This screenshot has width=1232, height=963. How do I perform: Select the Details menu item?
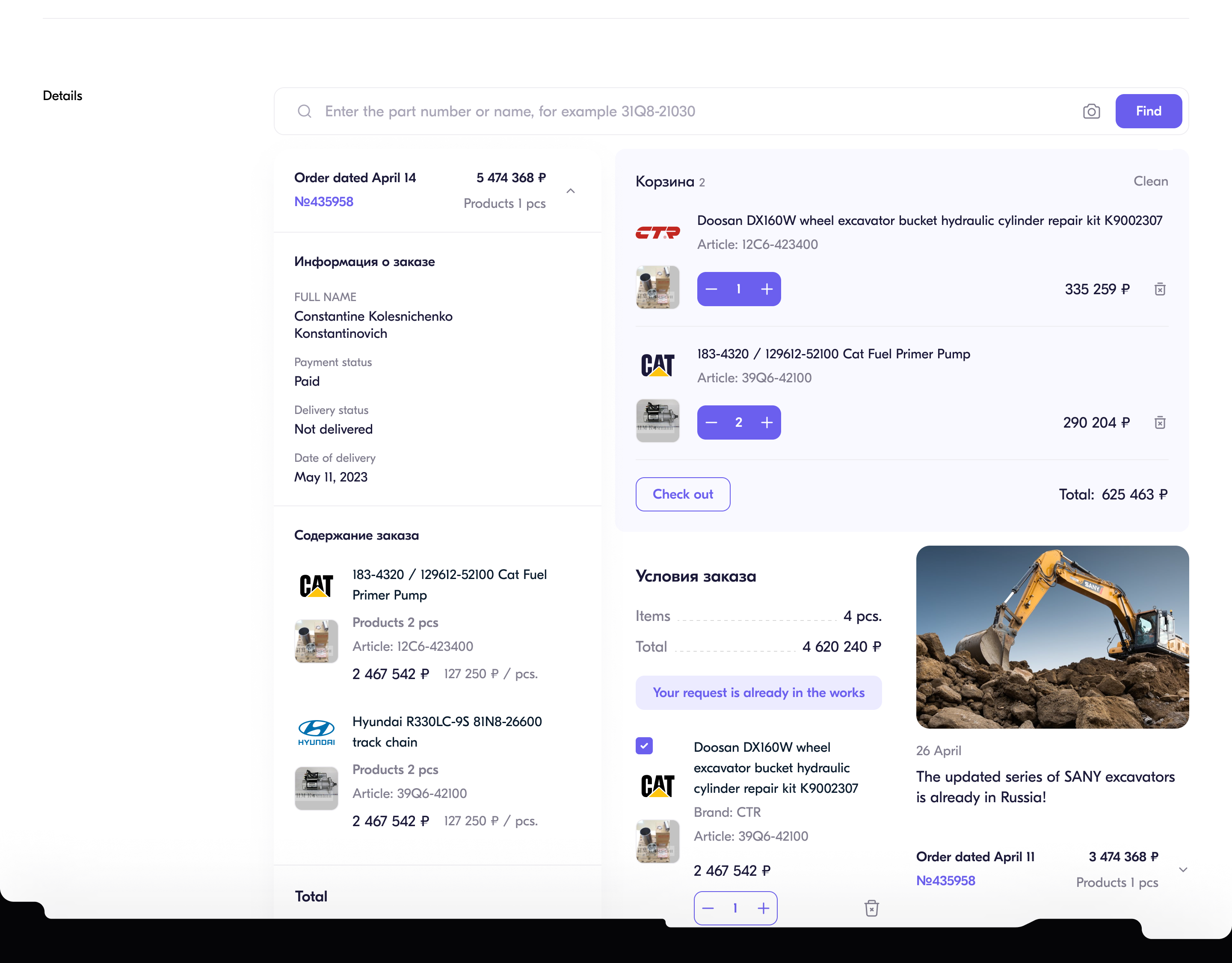tap(62, 96)
